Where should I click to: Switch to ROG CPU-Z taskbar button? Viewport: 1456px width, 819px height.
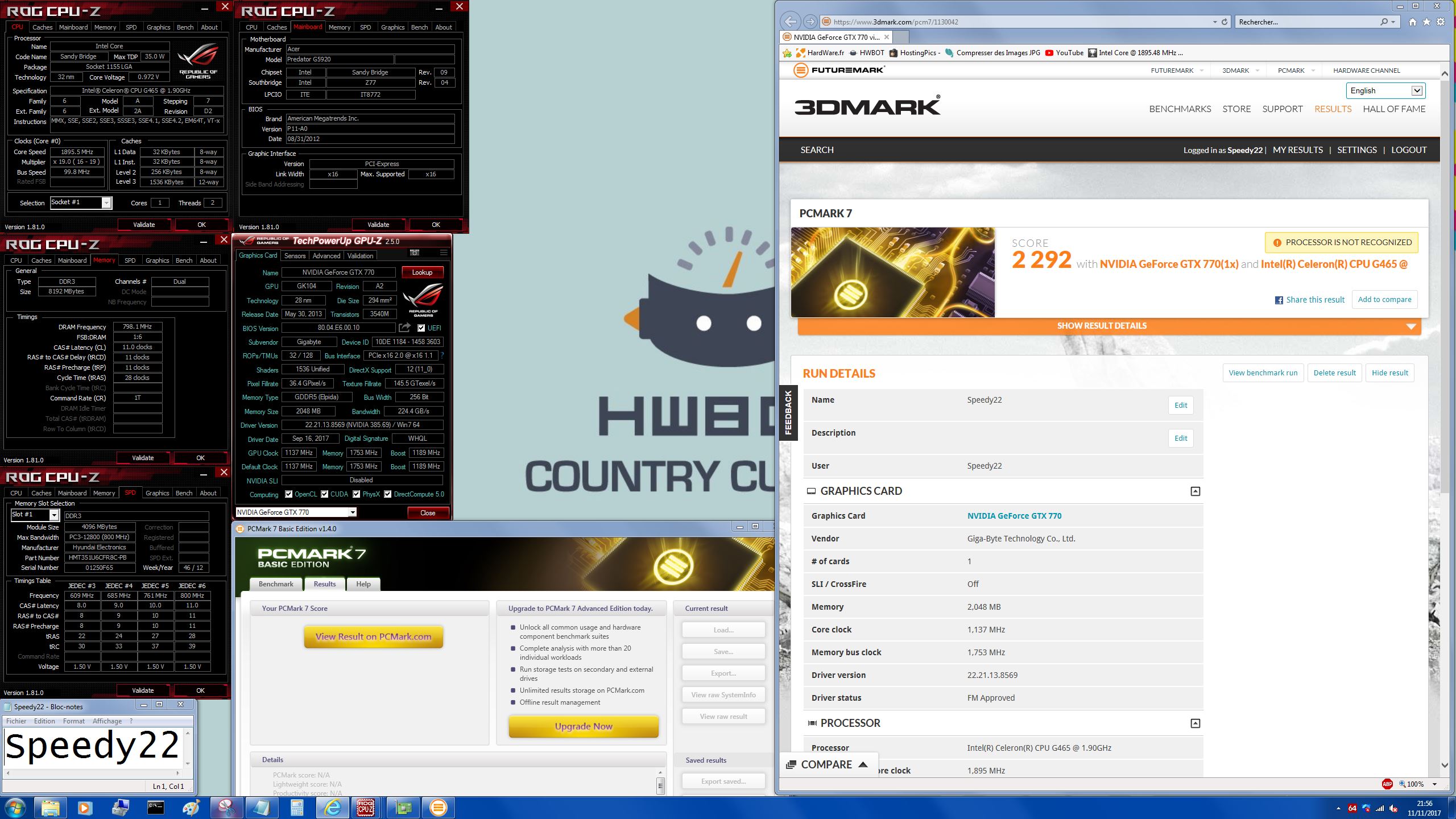tap(366, 807)
